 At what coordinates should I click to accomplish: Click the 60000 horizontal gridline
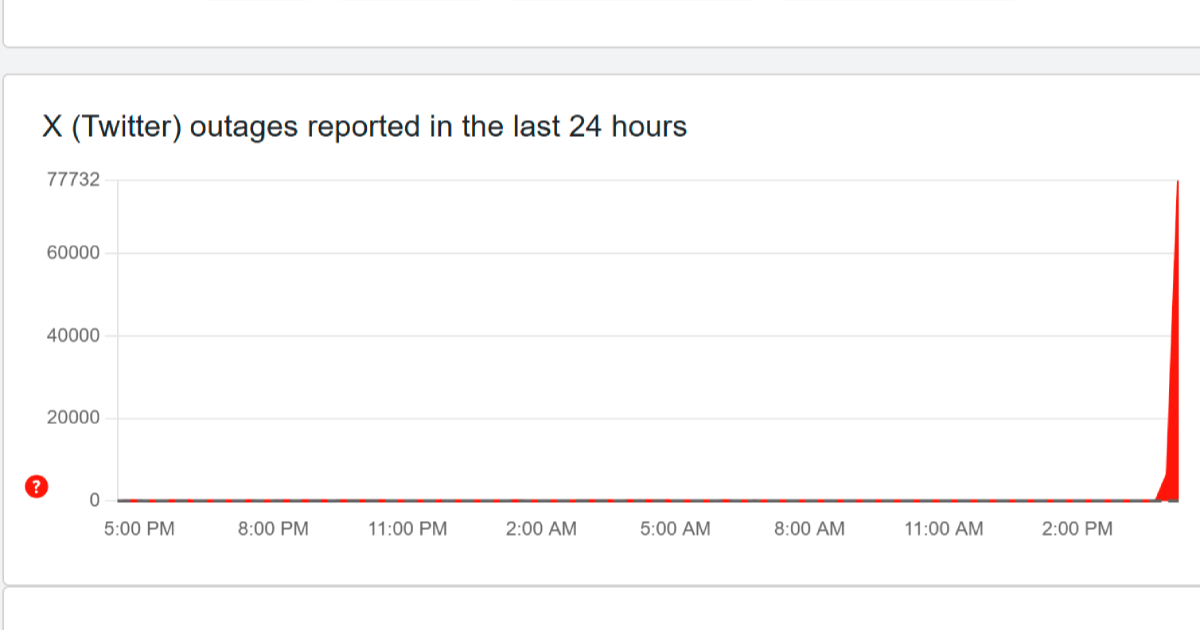pyautogui.click(x=600, y=253)
